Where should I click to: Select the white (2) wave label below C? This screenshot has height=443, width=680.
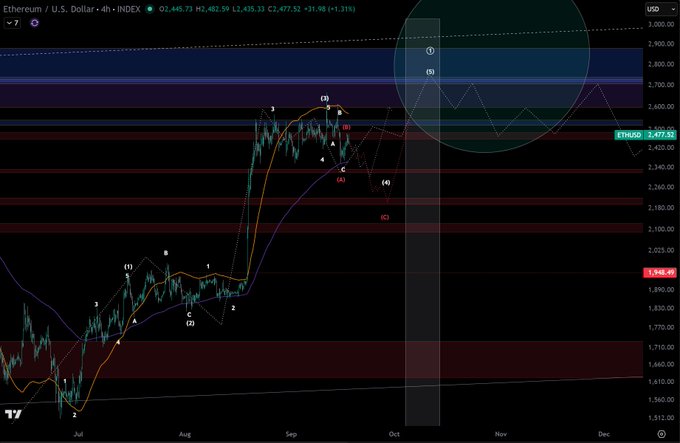tap(190, 323)
